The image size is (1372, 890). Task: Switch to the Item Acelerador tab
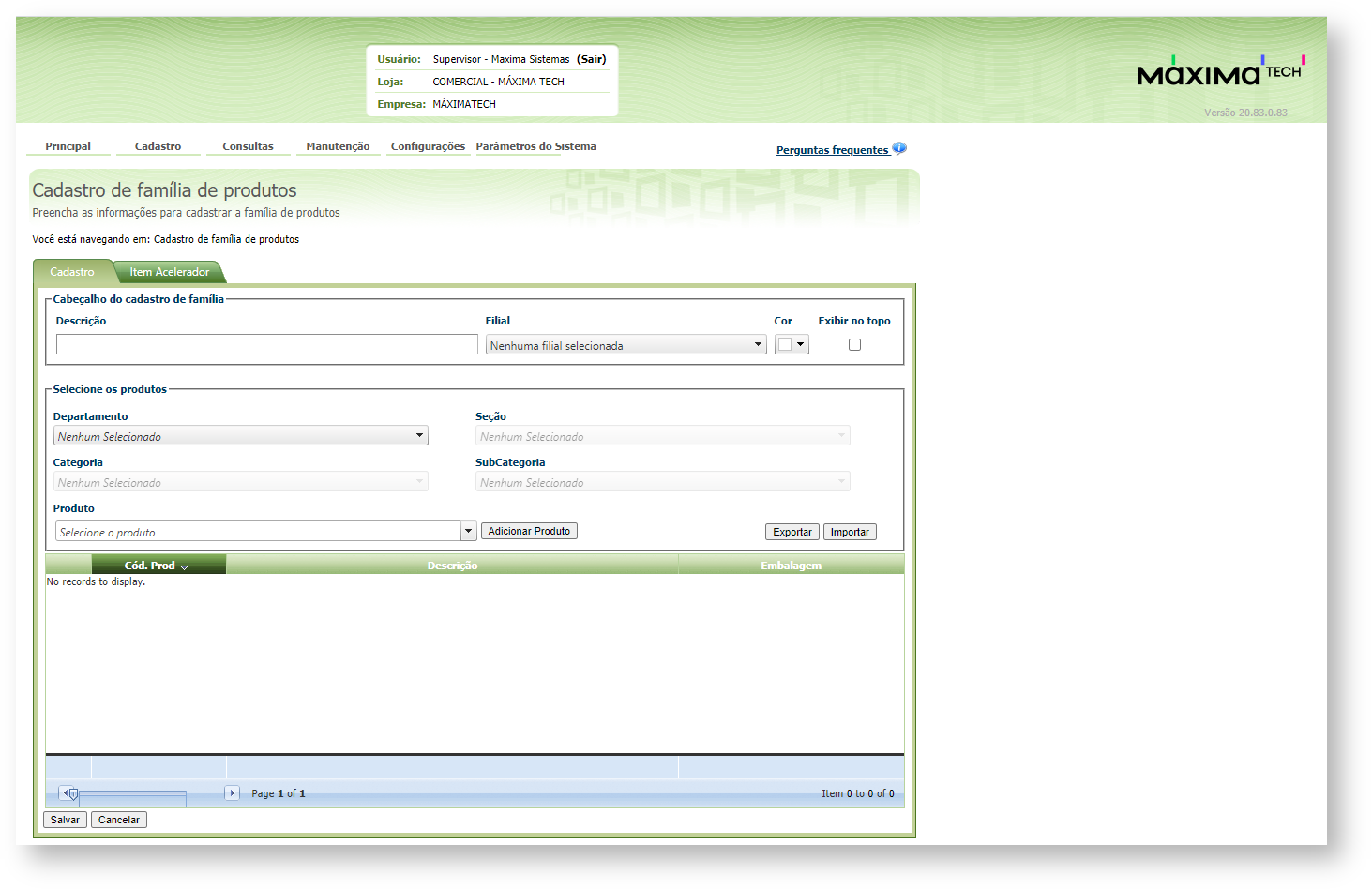point(170,272)
